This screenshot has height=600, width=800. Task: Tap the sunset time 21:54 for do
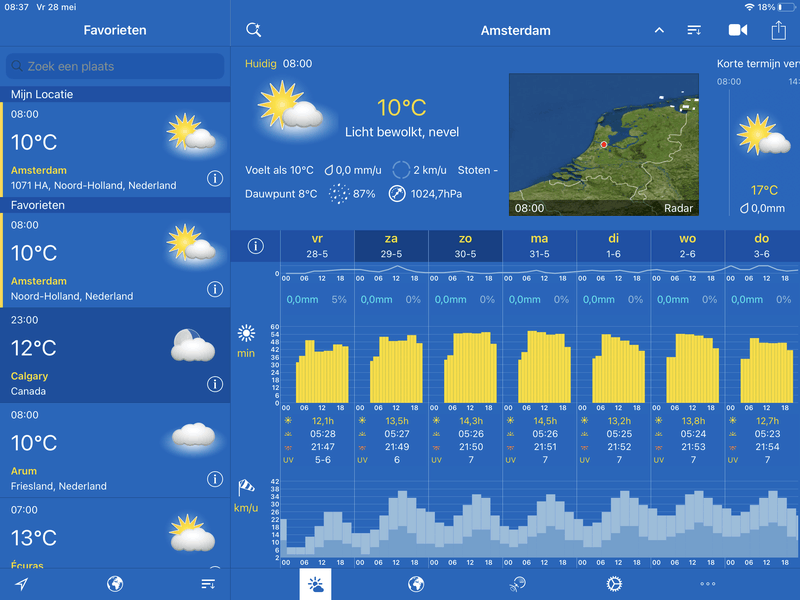coord(767,446)
